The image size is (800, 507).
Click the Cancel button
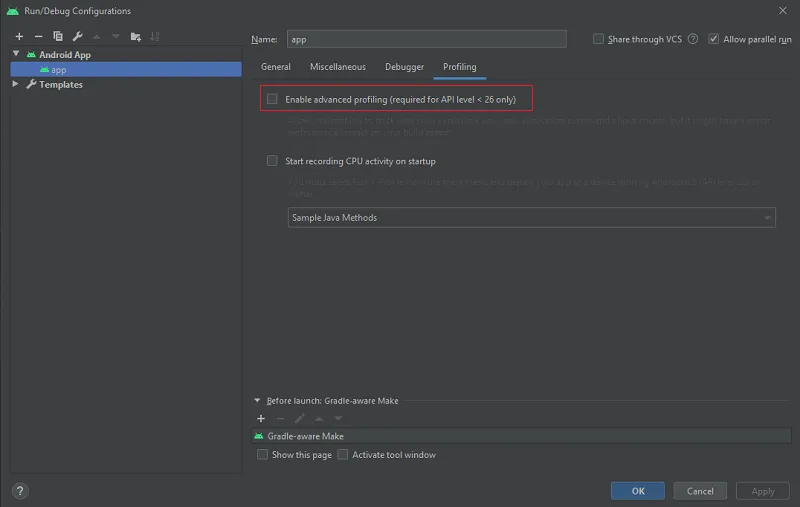[700, 491]
